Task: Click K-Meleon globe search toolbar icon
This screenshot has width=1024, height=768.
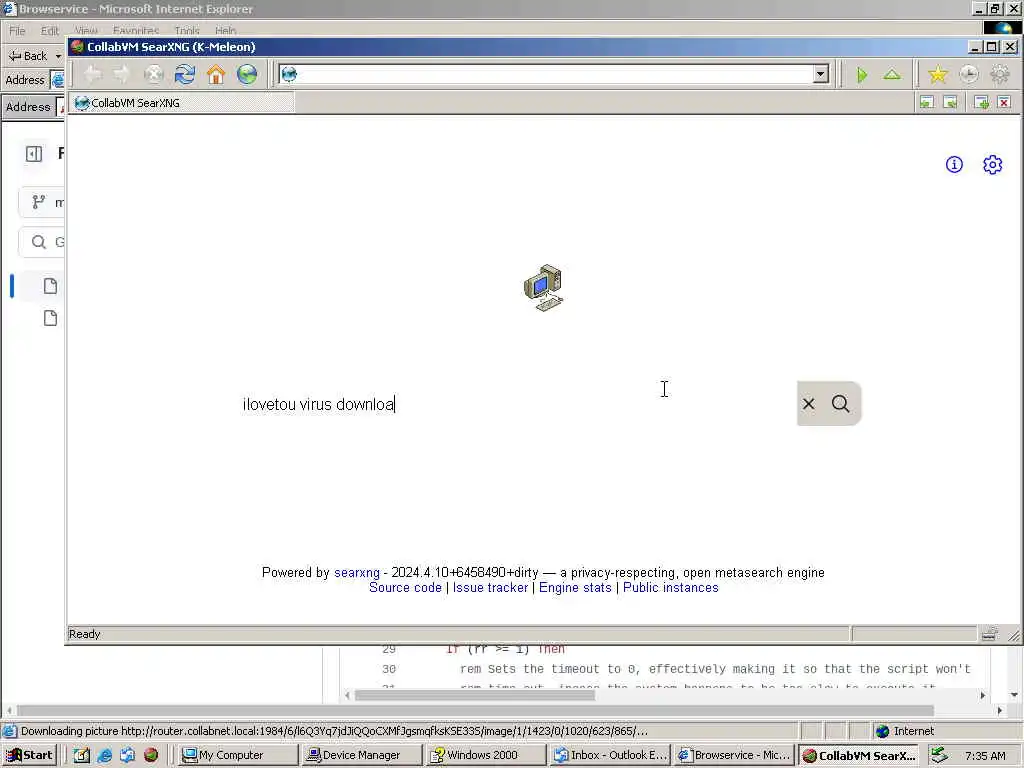Action: tap(247, 74)
